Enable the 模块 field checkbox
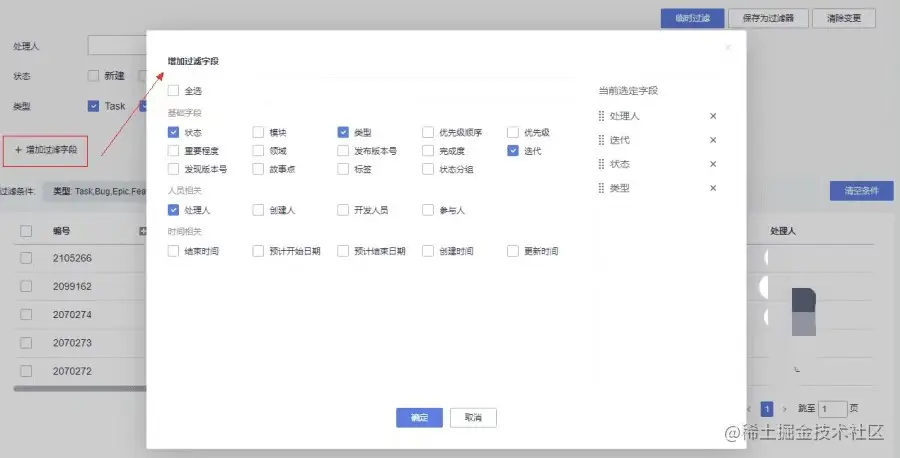This screenshot has height=458, width=900. pos(258,133)
